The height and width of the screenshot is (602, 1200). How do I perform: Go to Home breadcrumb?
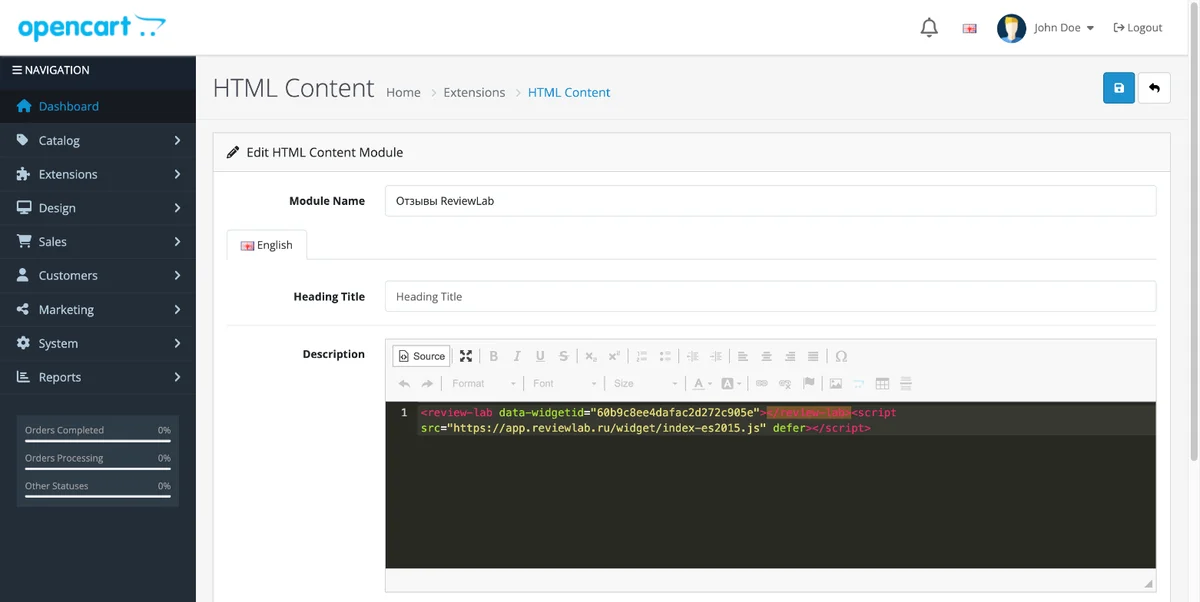point(403,92)
